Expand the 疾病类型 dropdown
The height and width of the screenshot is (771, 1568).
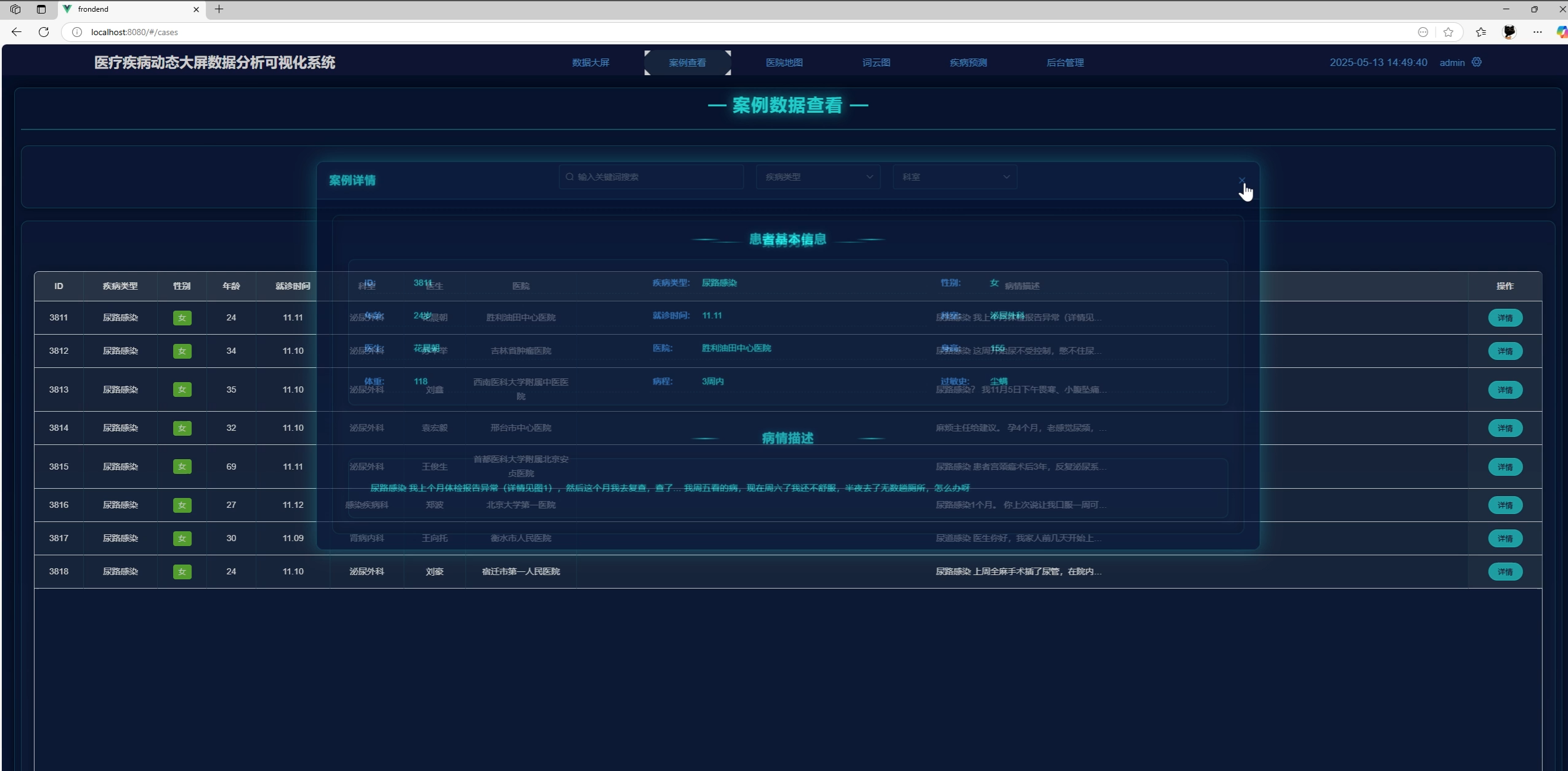(x=818, y=177)
